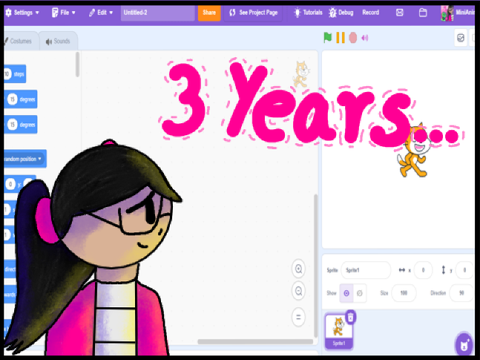480x360 pixels.
Task: Open the messages envelope icon
Action: pyautogui.click(x=399, y=13)
